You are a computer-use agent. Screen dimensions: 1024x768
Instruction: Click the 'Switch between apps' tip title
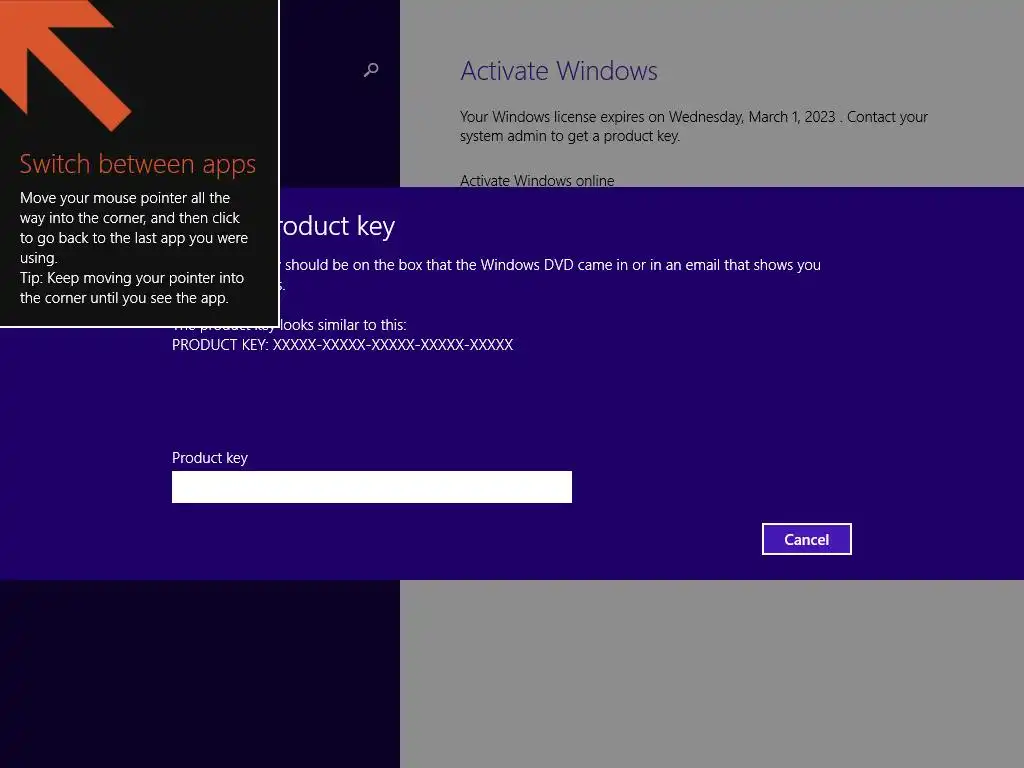138,164
